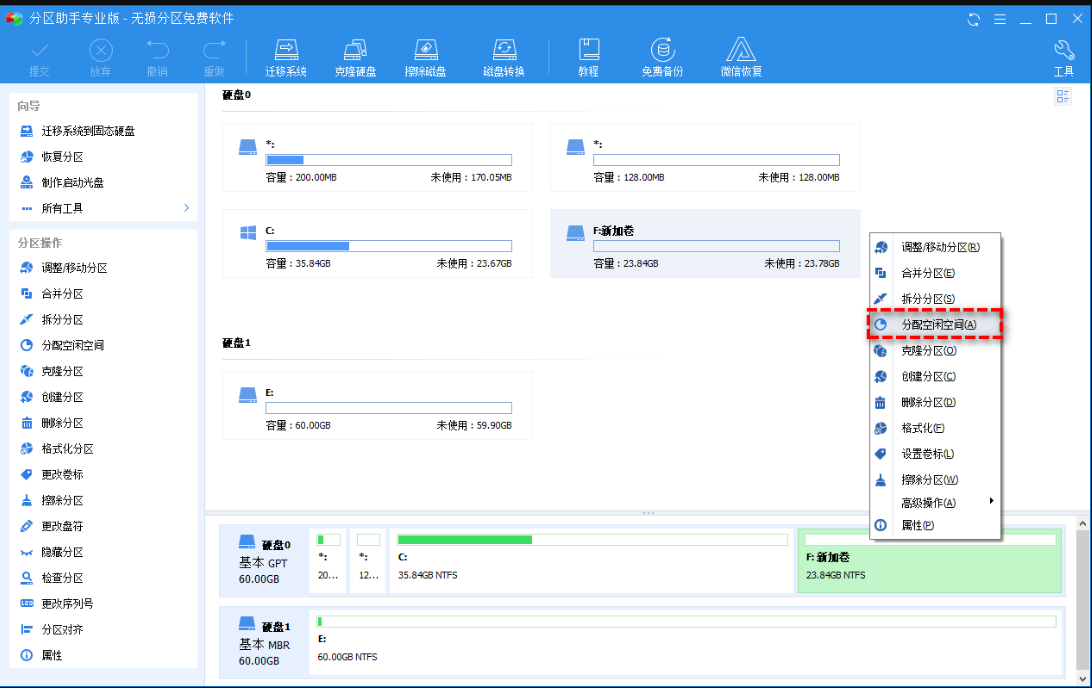
Task: Choose 格式化(F) in the context menu
Action: [x=935, y=428]
